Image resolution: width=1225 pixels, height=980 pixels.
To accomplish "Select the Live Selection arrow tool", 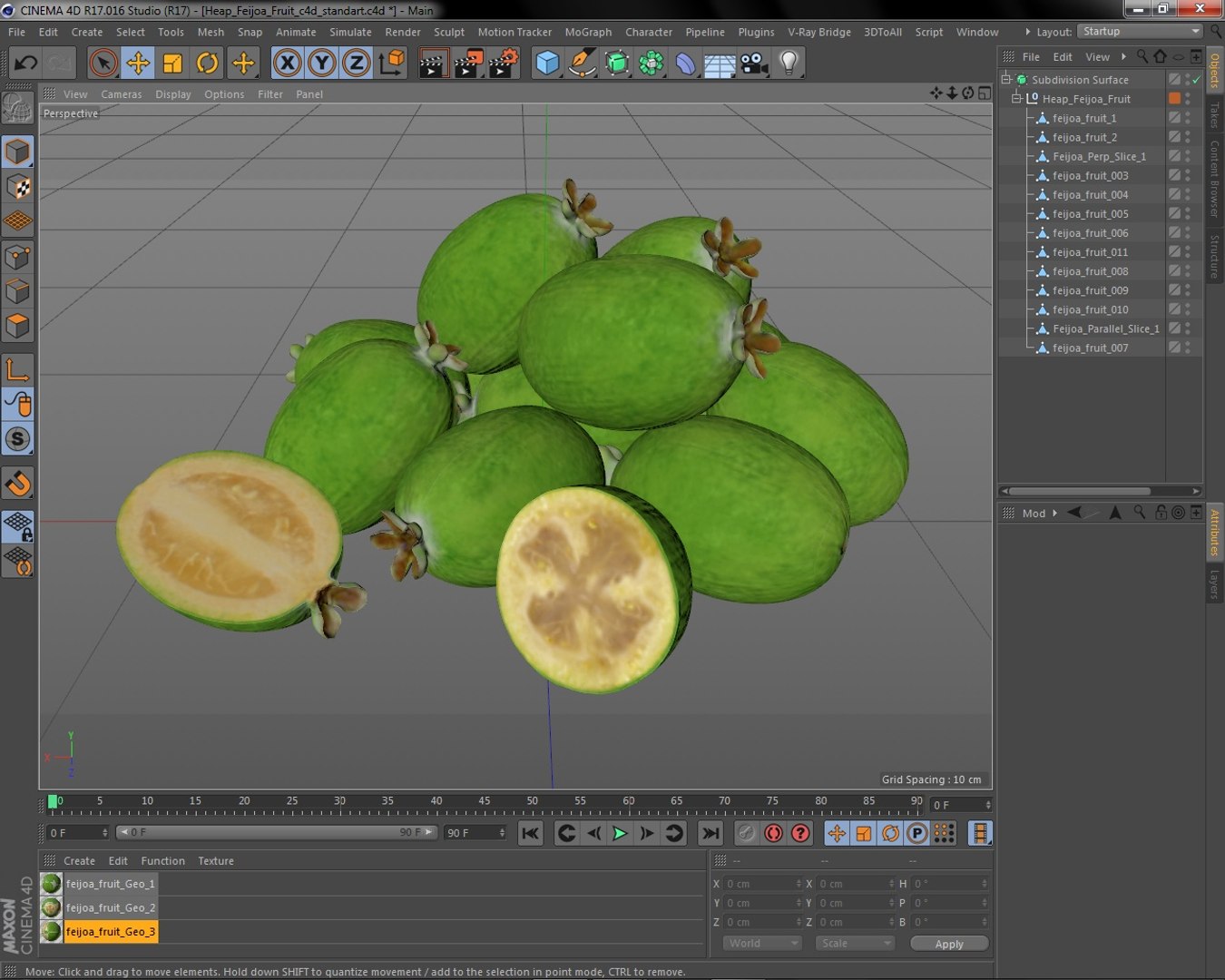I will click(103, 63).
